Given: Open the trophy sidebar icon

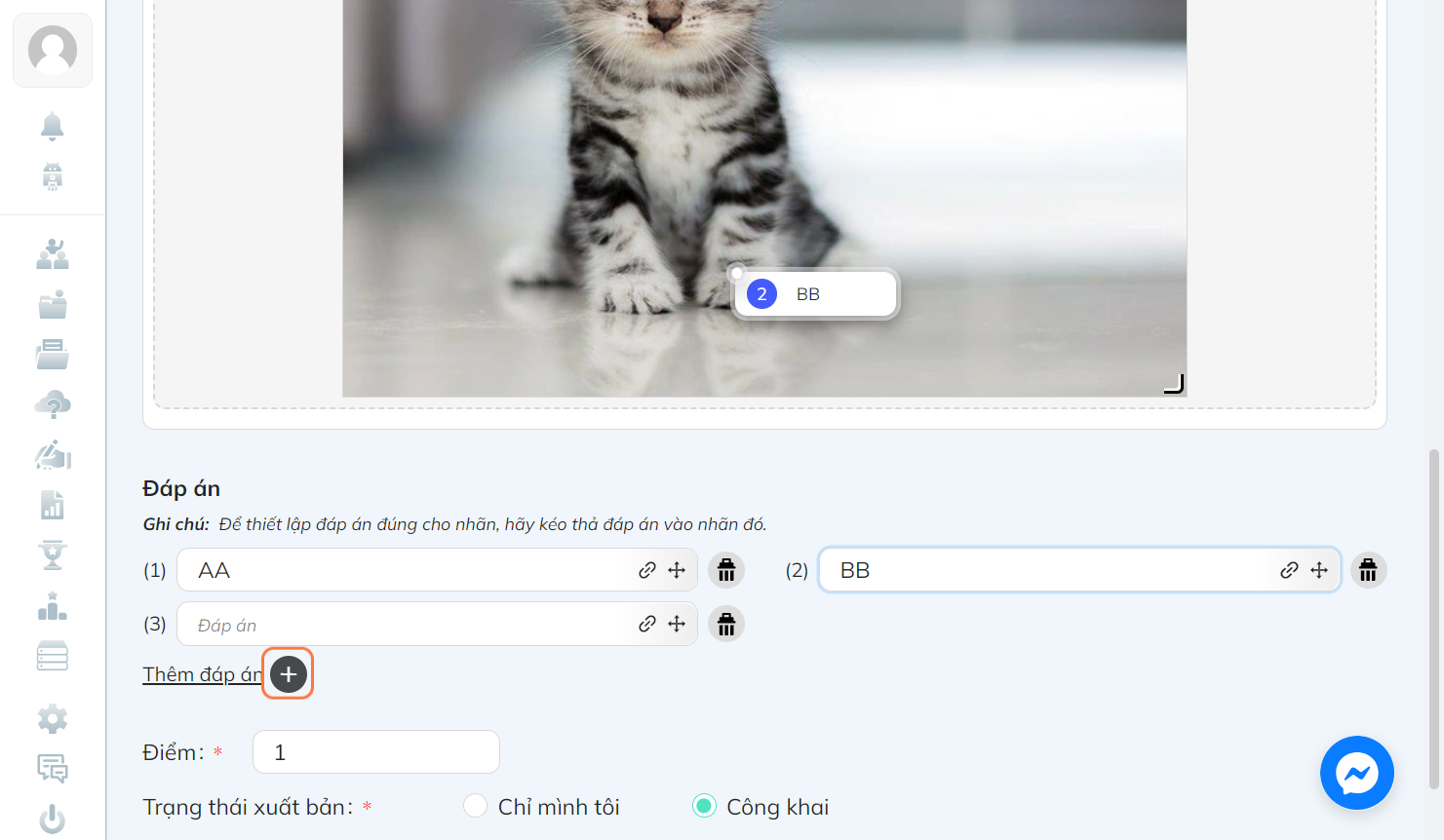Looking at the screenshot, I should [x=53, y=554].
